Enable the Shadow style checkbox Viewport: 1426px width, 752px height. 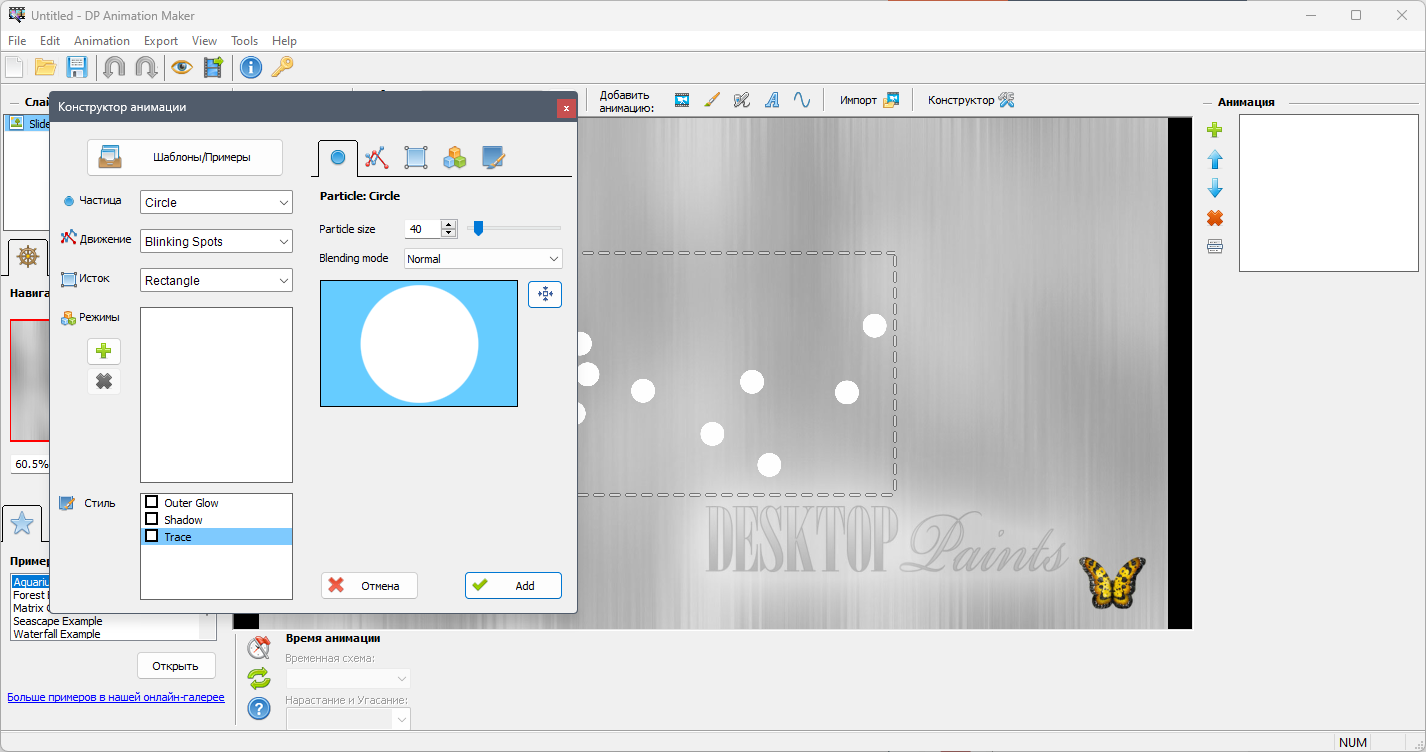[152, 519]
